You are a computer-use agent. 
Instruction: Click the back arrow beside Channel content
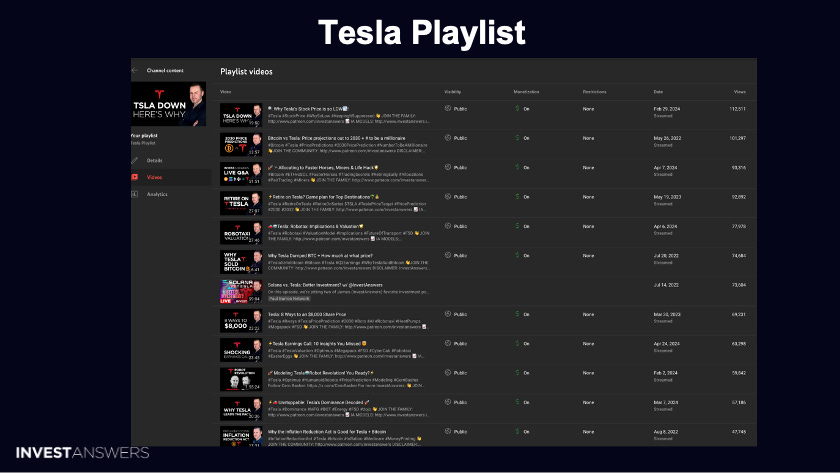pyautogui.click(x=135, y=70)
